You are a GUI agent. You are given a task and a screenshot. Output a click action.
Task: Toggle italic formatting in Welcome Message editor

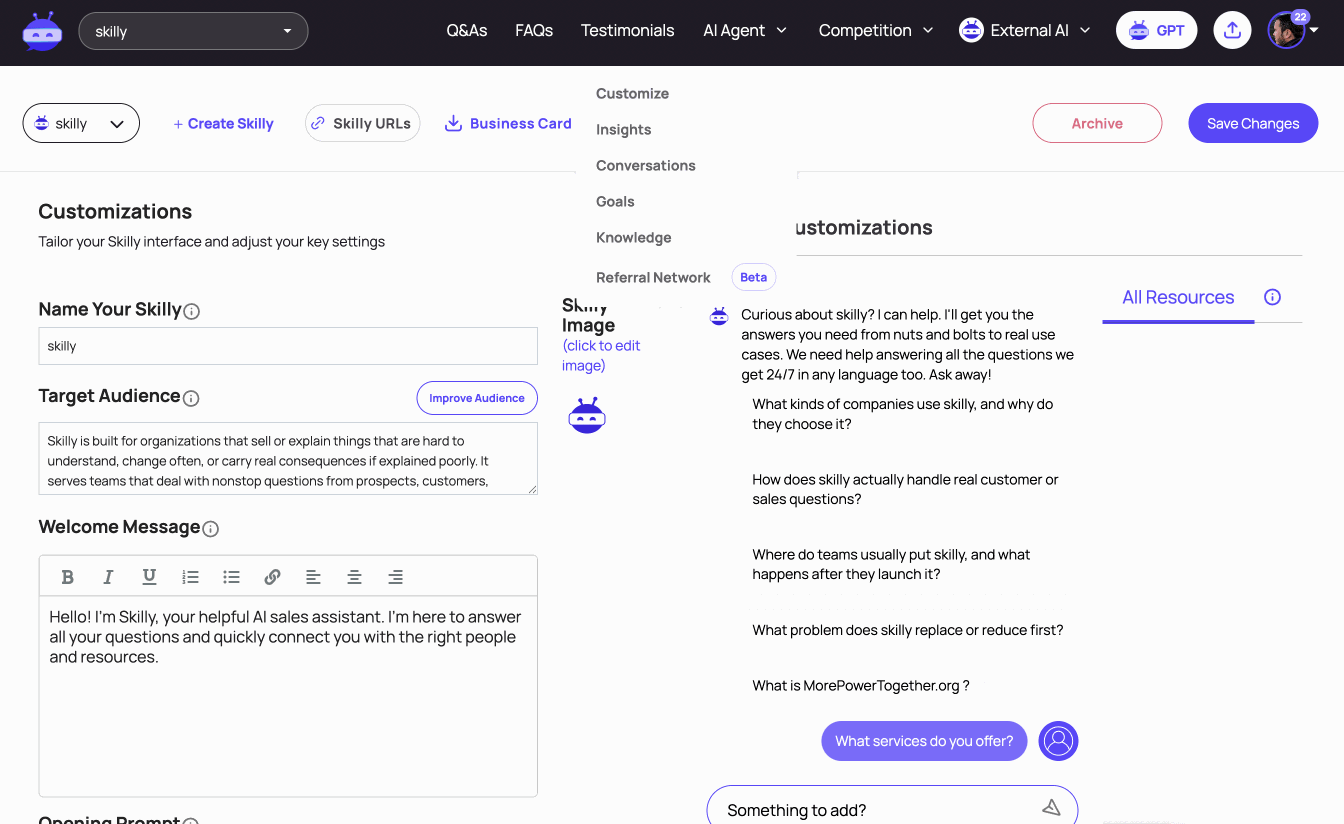108,577
